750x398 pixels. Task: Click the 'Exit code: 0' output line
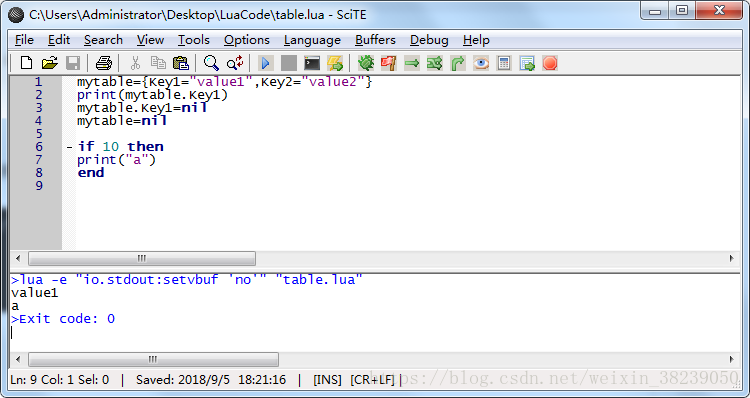[63, 319]
